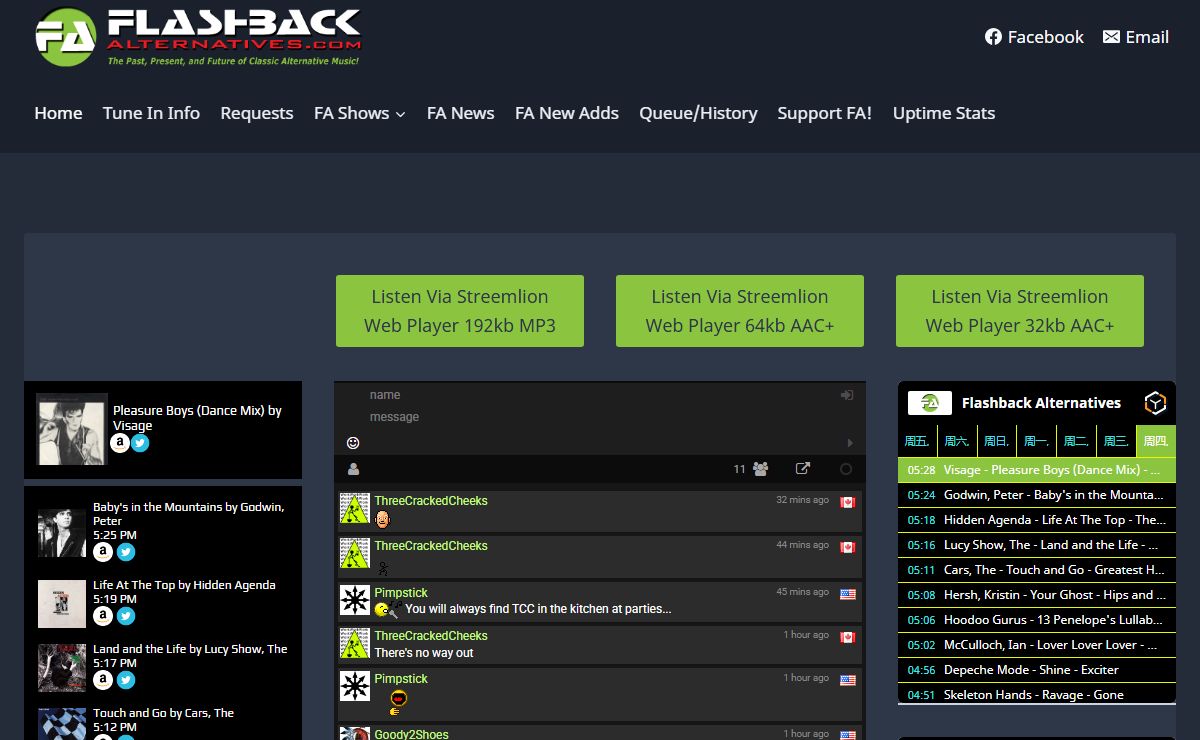Select the highlighted 周四 day tab
This screenshot has width=1200, height=740.
pos(1156,441)
